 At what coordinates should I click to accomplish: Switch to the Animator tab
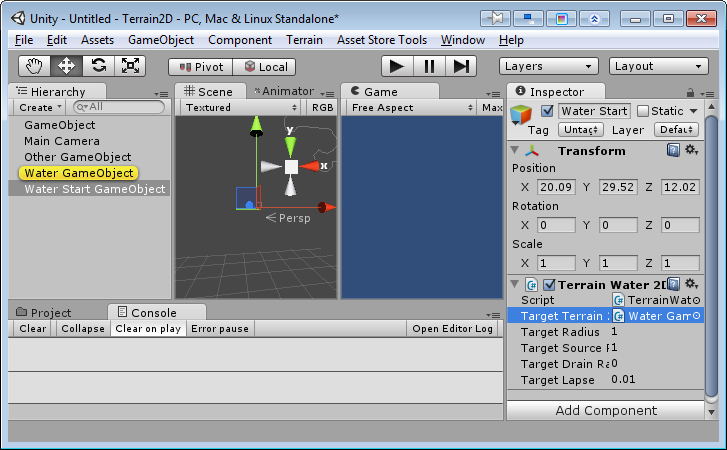[x=285, y=91]
